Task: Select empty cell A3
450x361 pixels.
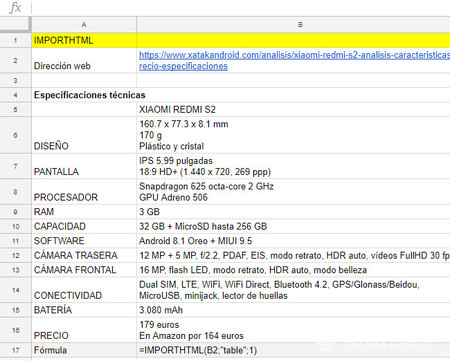Action: pyautogui.click(x=84, y=80)
